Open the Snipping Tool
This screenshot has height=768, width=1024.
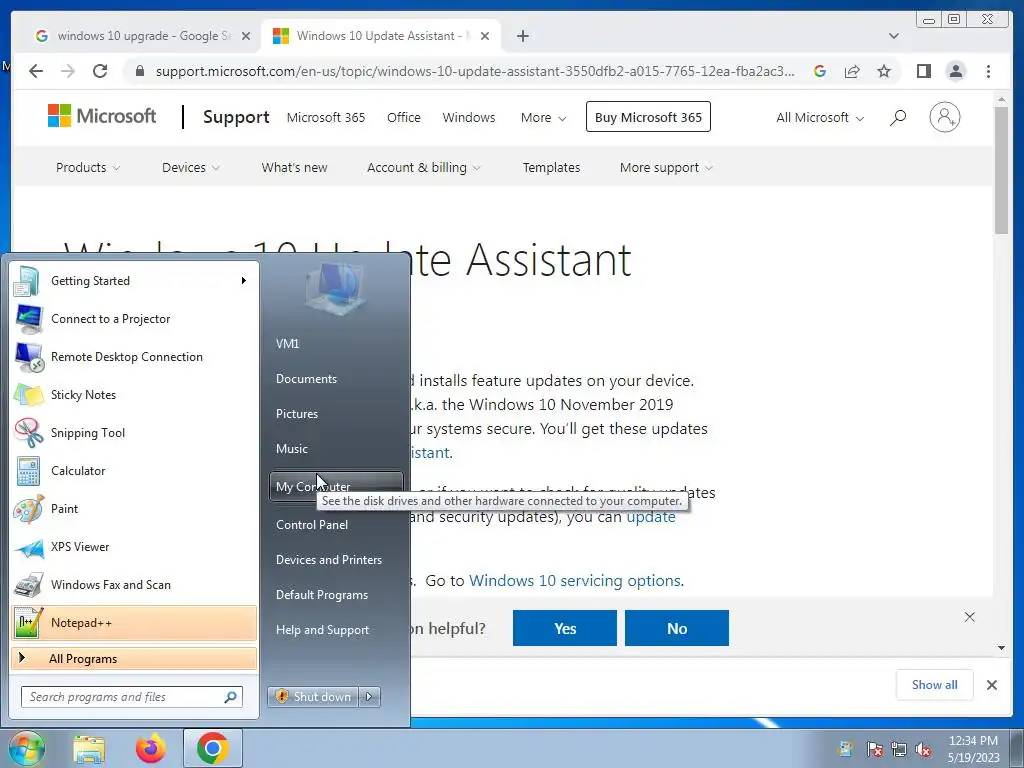click(x=134, y=432)
